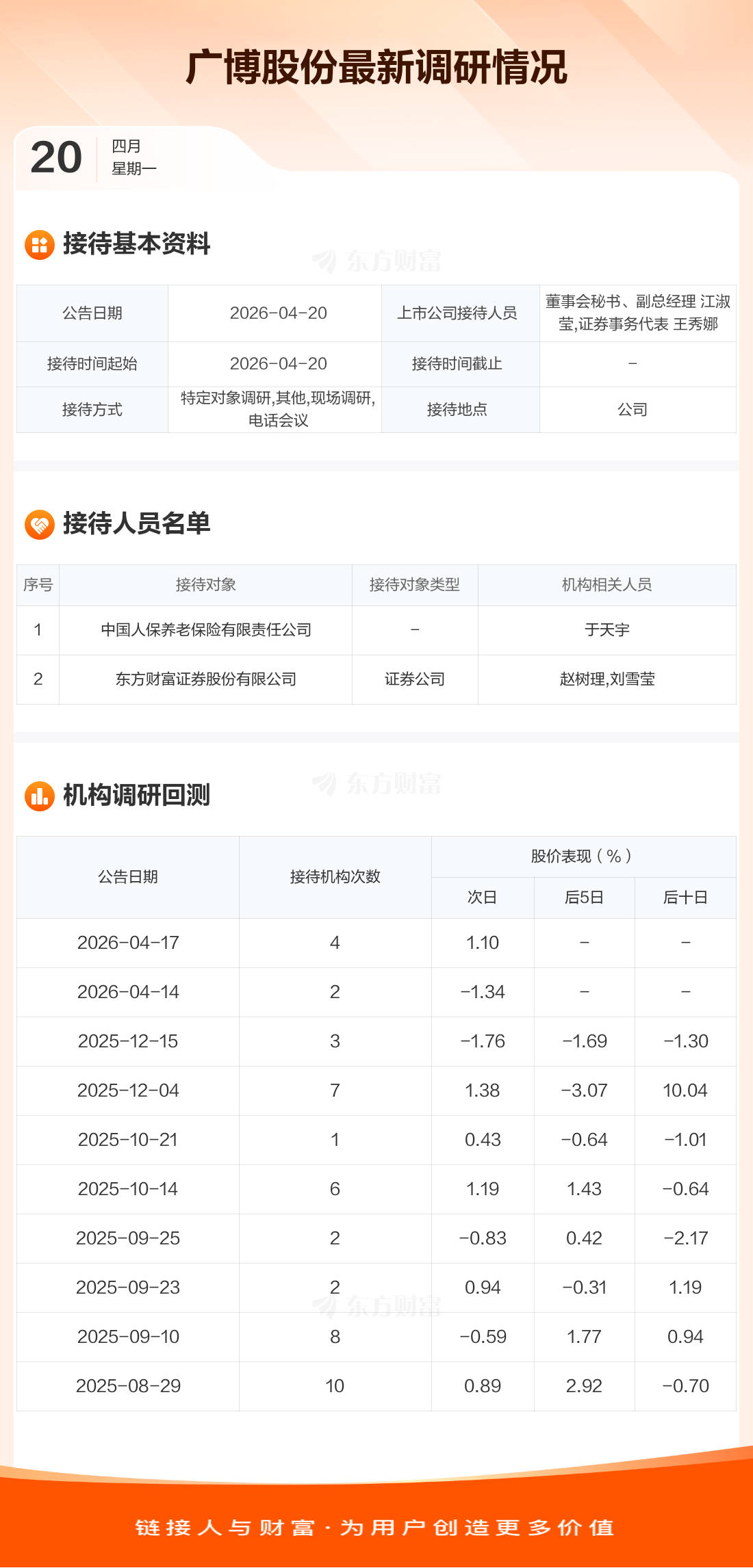753x1568 pixels.
Task: Click the cell listing 董事会秘书、副总经理 江淑莹
Action: (638, 313)
